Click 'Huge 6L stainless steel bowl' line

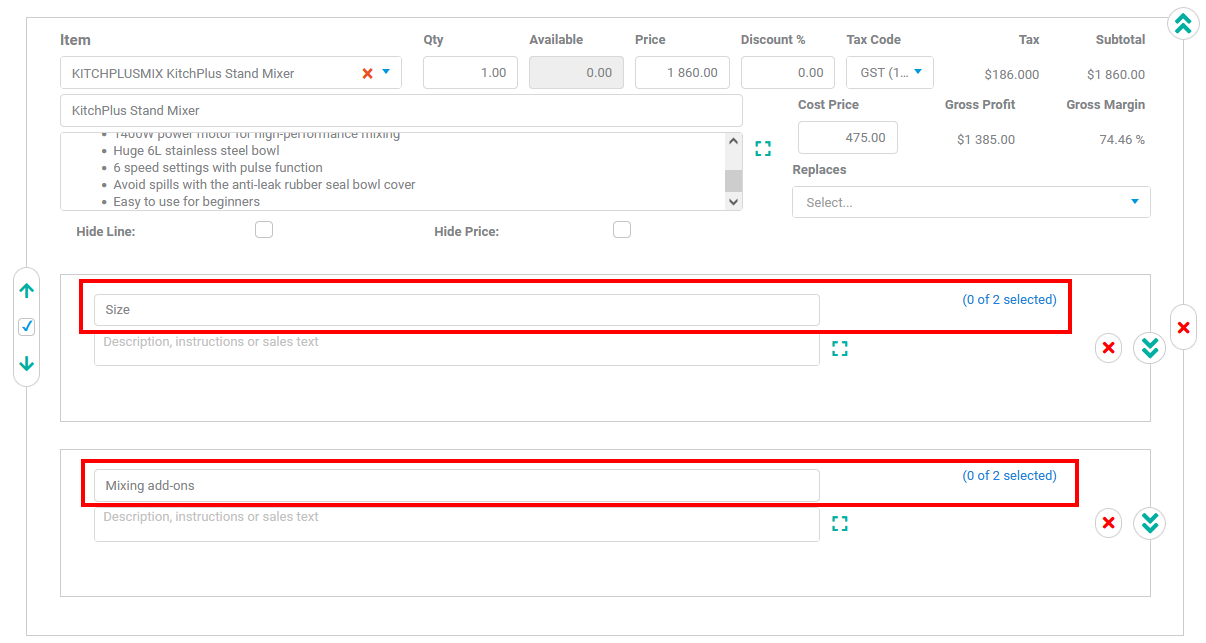coord(197,151)
